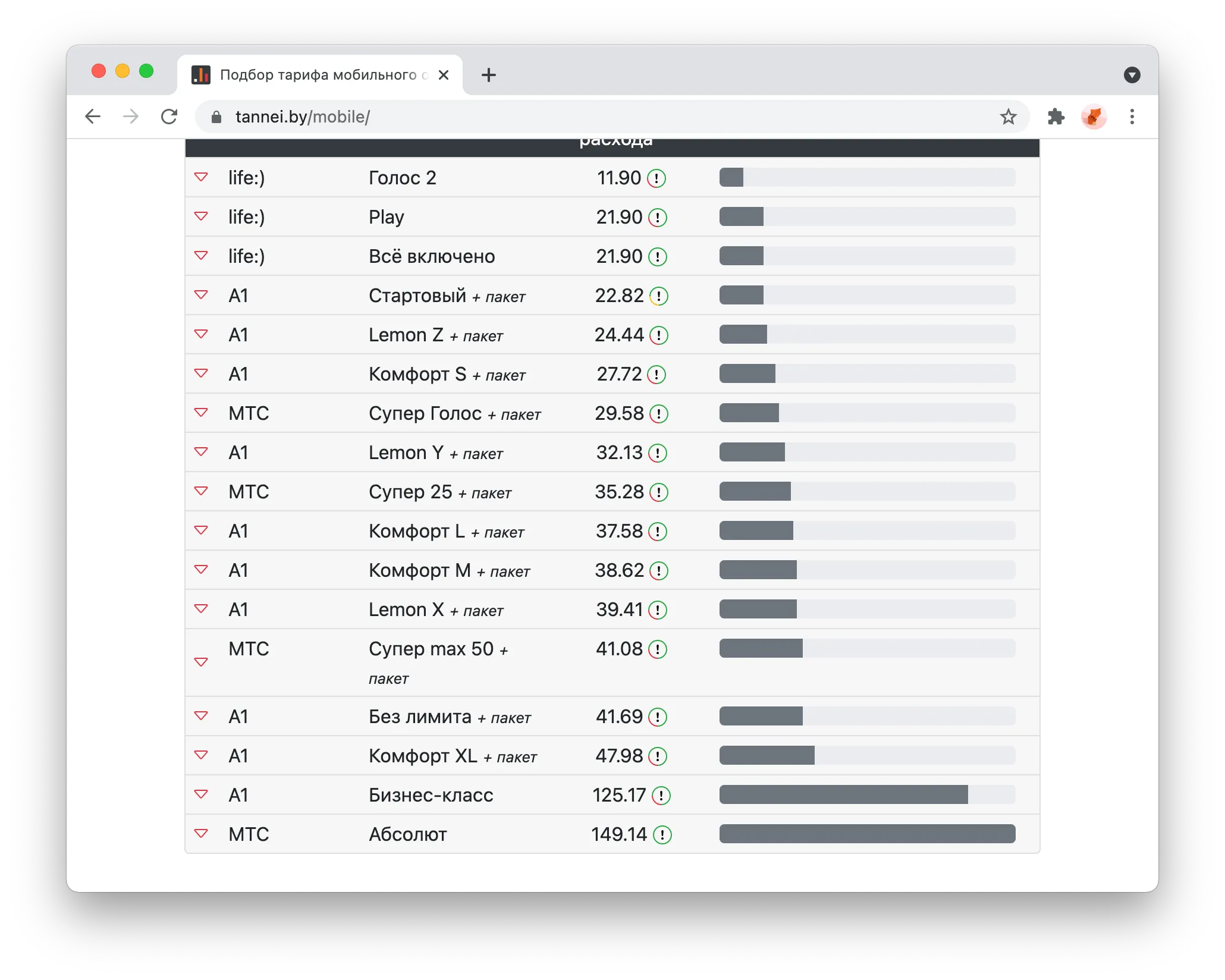The height and width of the screenshot is (980, 1225).
Task: Click the info icon in the Play row
Action: tap(657, 217)
